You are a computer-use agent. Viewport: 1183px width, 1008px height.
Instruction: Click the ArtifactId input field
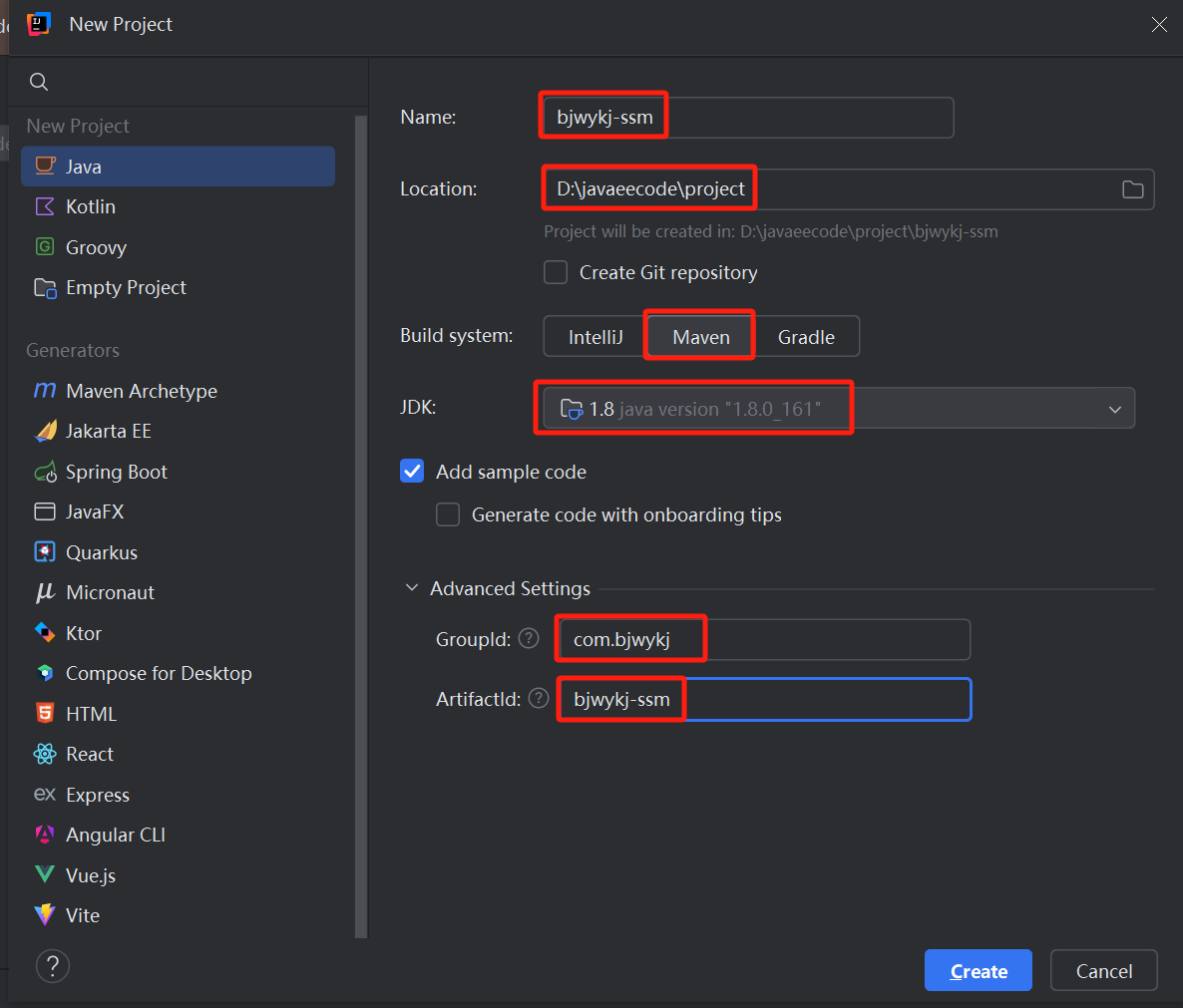tap(764, 700)
